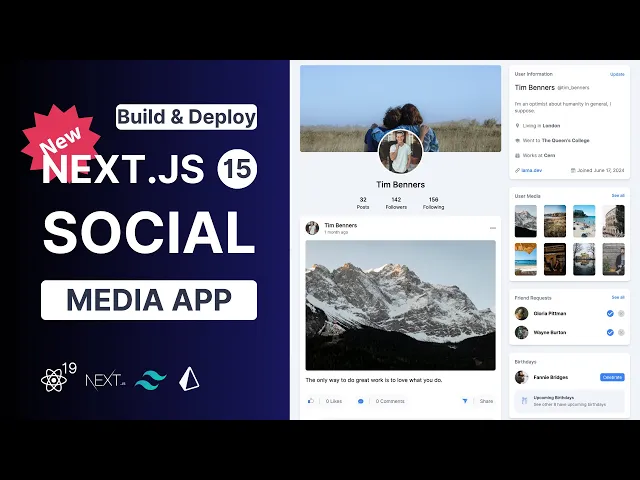This screenshot has height=480, width=640.
Task: Click the Share label on the post
Action: coord(486,401)
